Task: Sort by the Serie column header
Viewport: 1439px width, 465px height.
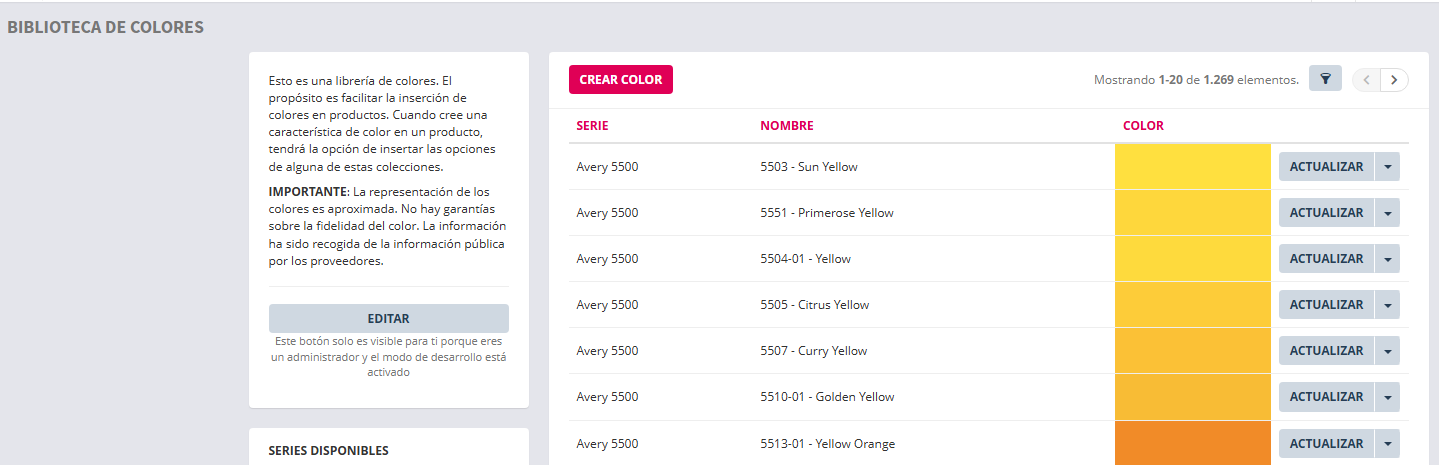Action: (x=592, y=126)
